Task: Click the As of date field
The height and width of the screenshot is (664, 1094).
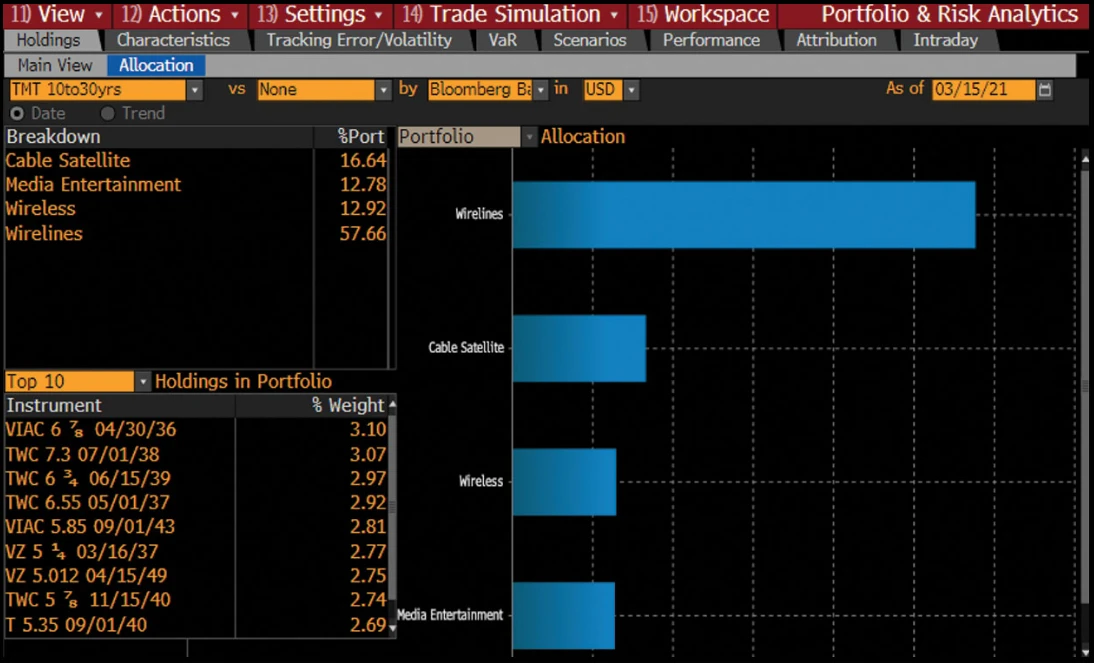Action: tap(983, 90)
